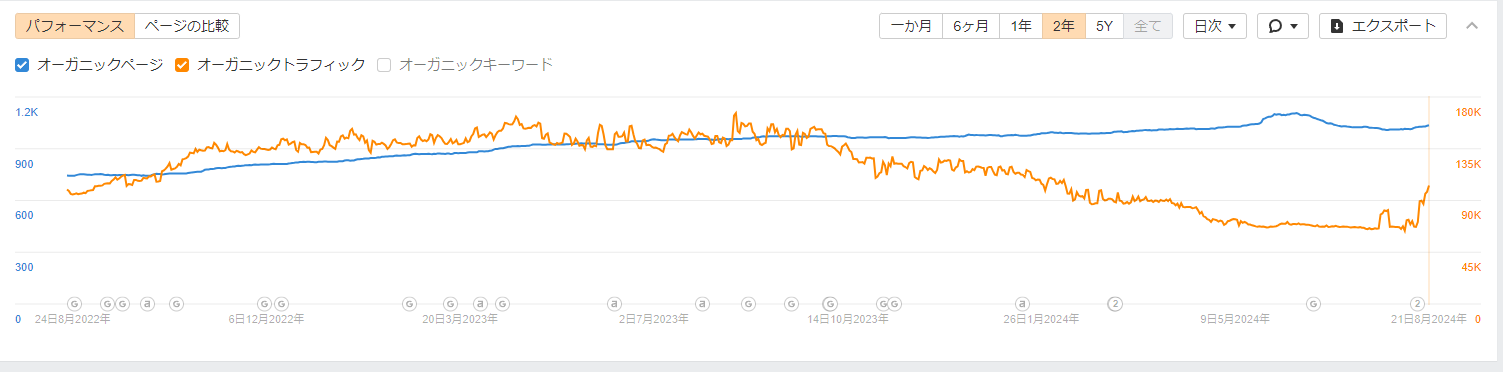Set time range to 5Y
The height and width of the screenshot is (372, 1503).
(1104, 26)
